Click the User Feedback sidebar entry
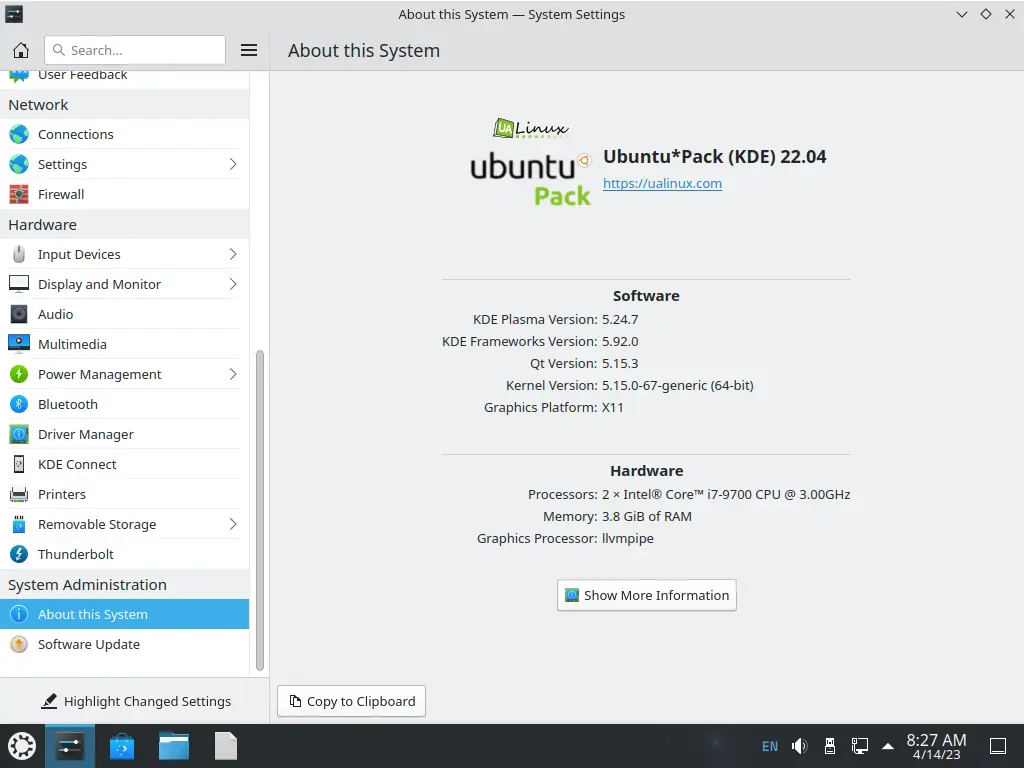Viewport: 1024px width, 768px height. point(124,78)
